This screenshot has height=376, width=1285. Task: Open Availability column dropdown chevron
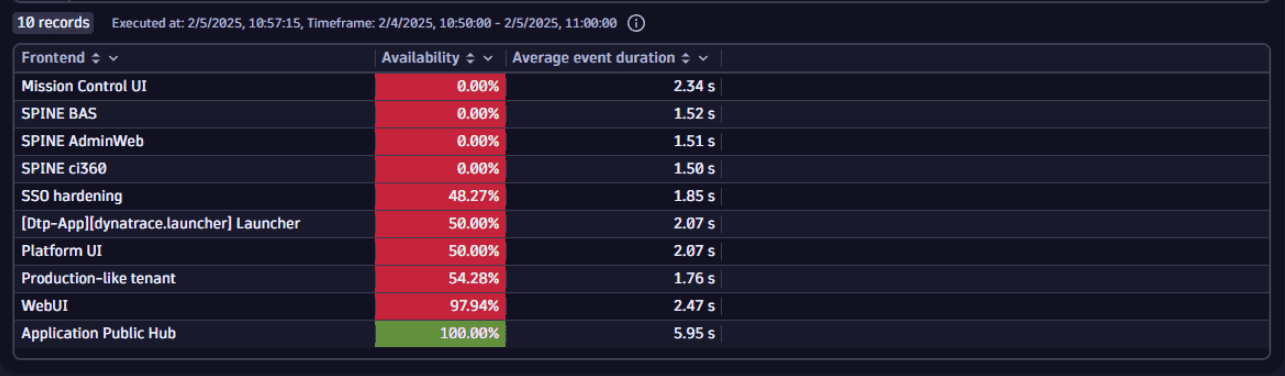[x=488, y=58]
